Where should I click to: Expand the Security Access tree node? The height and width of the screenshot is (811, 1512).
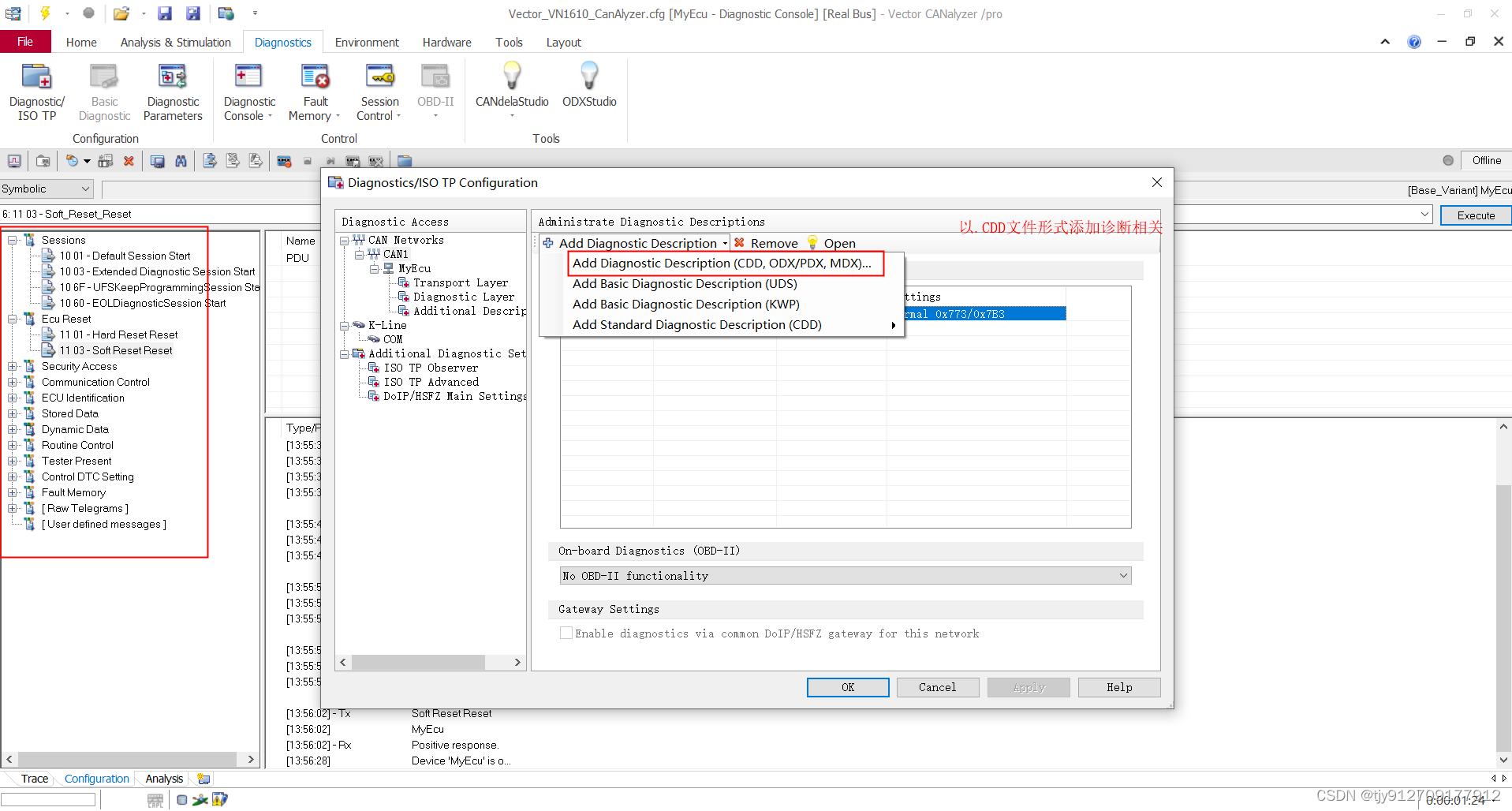tap(13, 366)
